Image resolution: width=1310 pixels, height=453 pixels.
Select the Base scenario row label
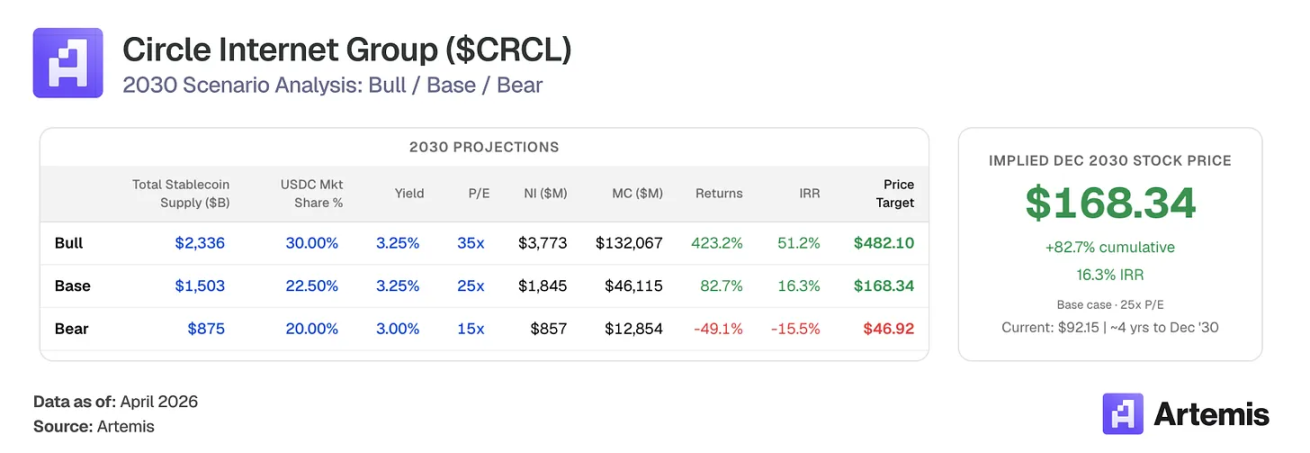72,286
